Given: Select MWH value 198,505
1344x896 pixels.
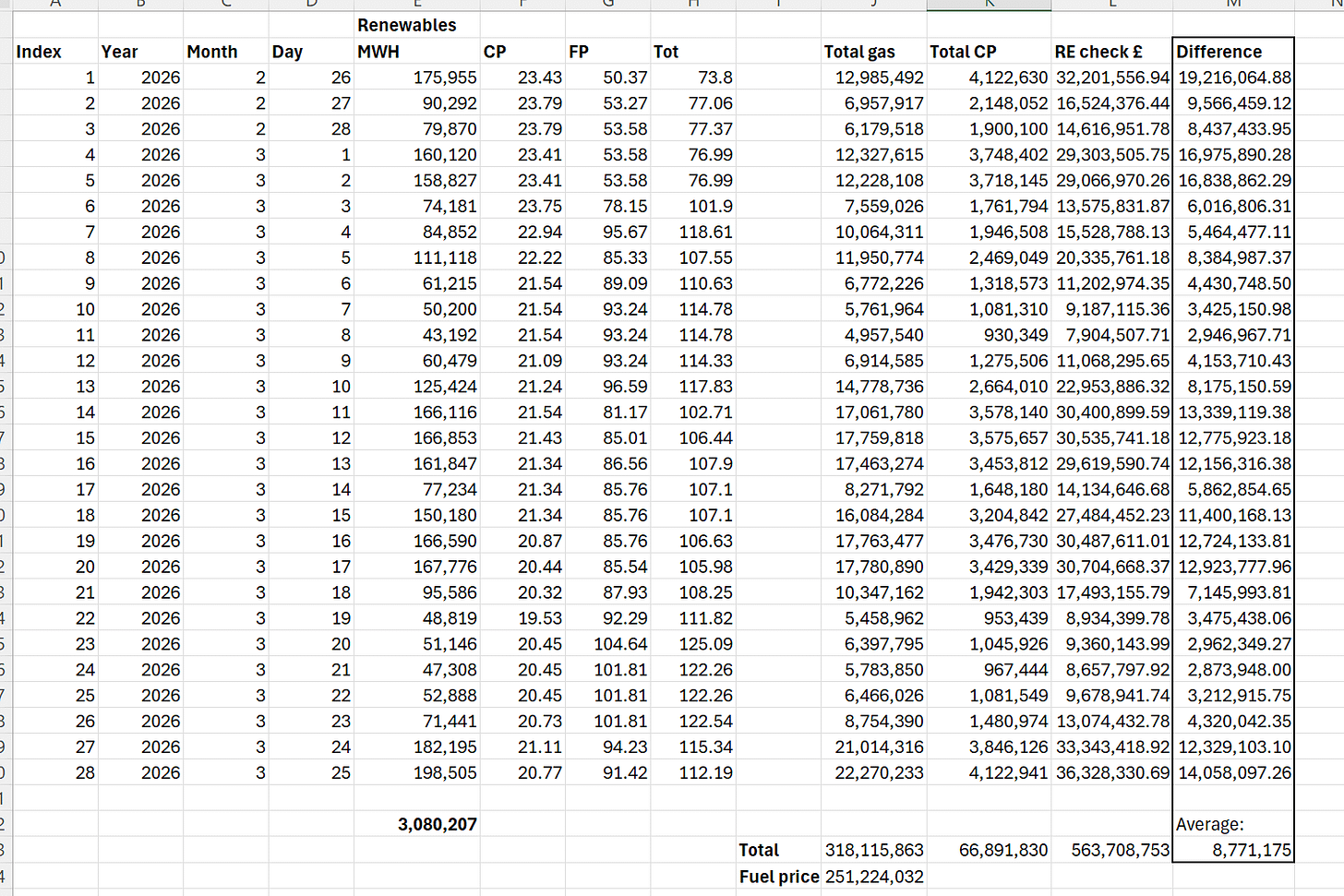Looking at the screenshot, I should pyautogui.click(x=417, y=772).
